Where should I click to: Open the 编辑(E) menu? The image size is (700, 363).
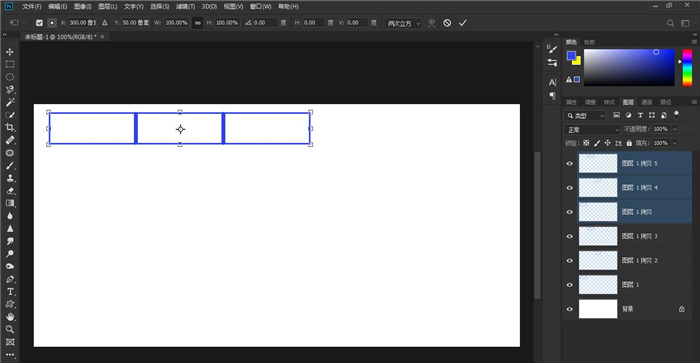coord(58,6)
